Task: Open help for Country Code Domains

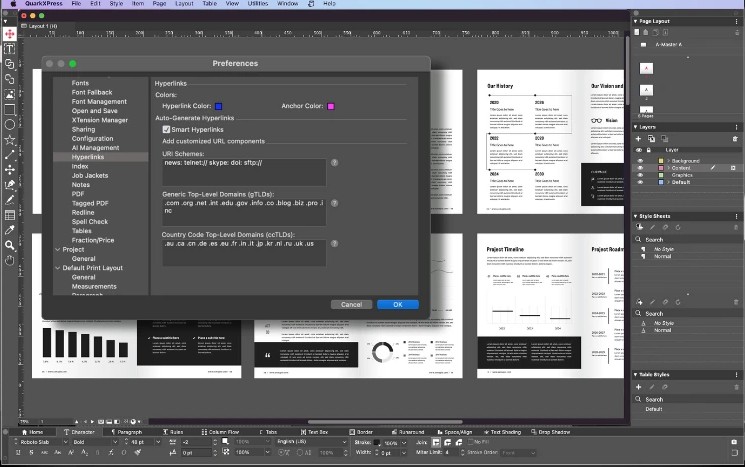Action: click(334, 243)
